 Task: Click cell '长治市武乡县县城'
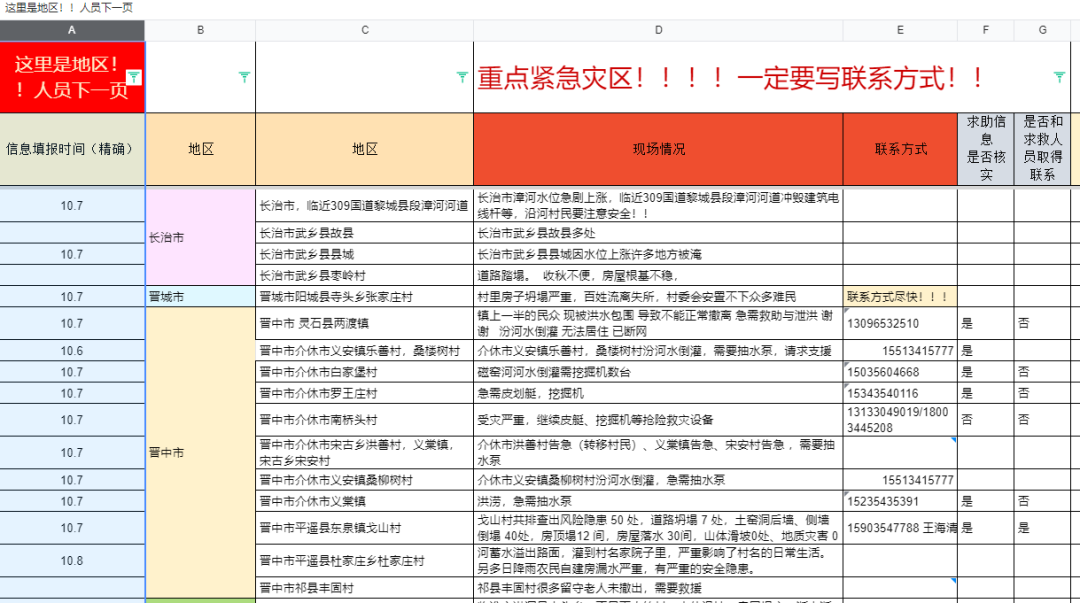[364, 254]
